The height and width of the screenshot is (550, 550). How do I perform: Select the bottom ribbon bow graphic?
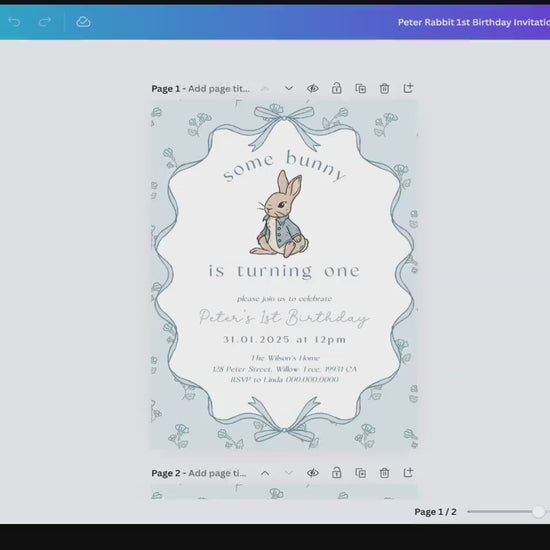[x=284, y=421]
